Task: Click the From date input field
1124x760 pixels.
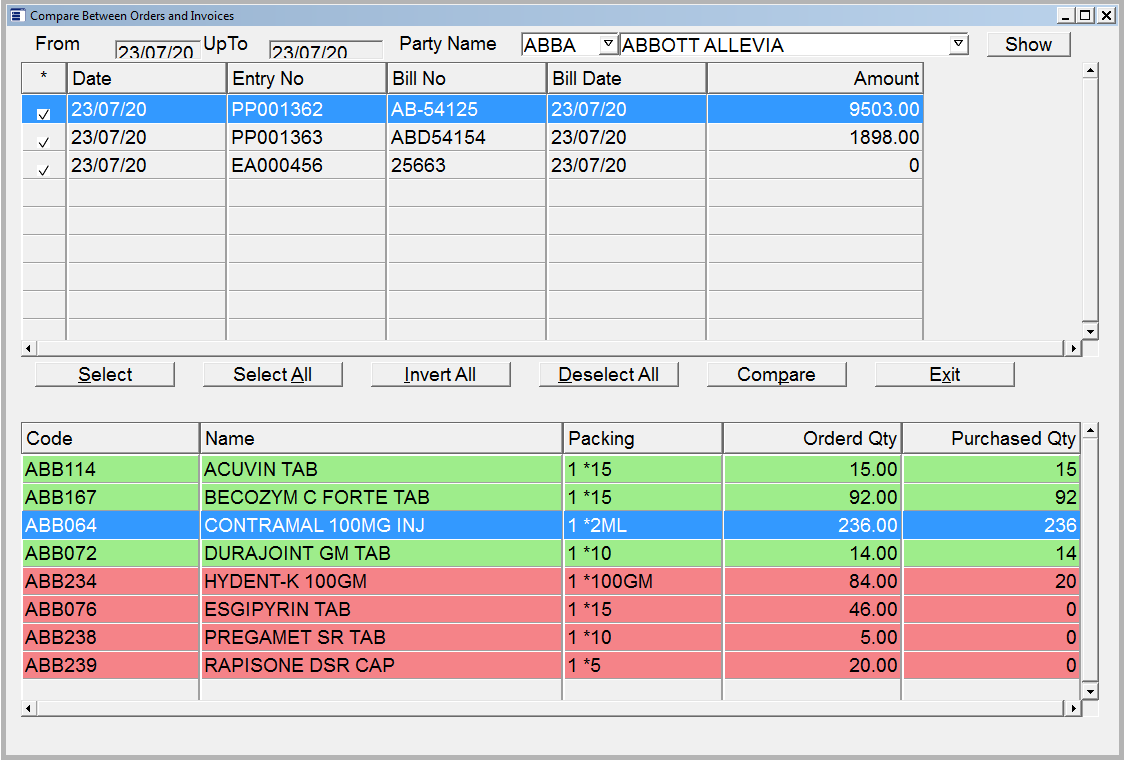Action: pyautogui.click(x=158, y=49)
